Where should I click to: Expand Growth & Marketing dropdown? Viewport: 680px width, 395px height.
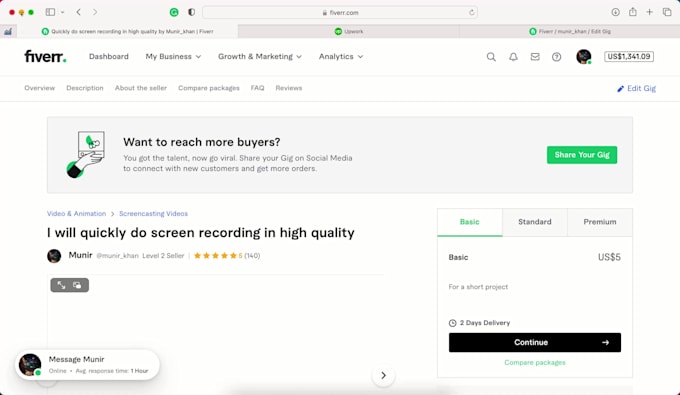pos(260,56)
